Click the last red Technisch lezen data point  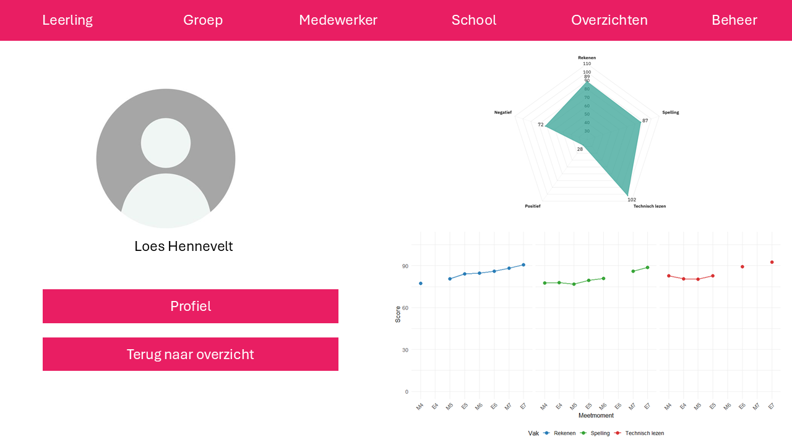[x=771, y=262]
